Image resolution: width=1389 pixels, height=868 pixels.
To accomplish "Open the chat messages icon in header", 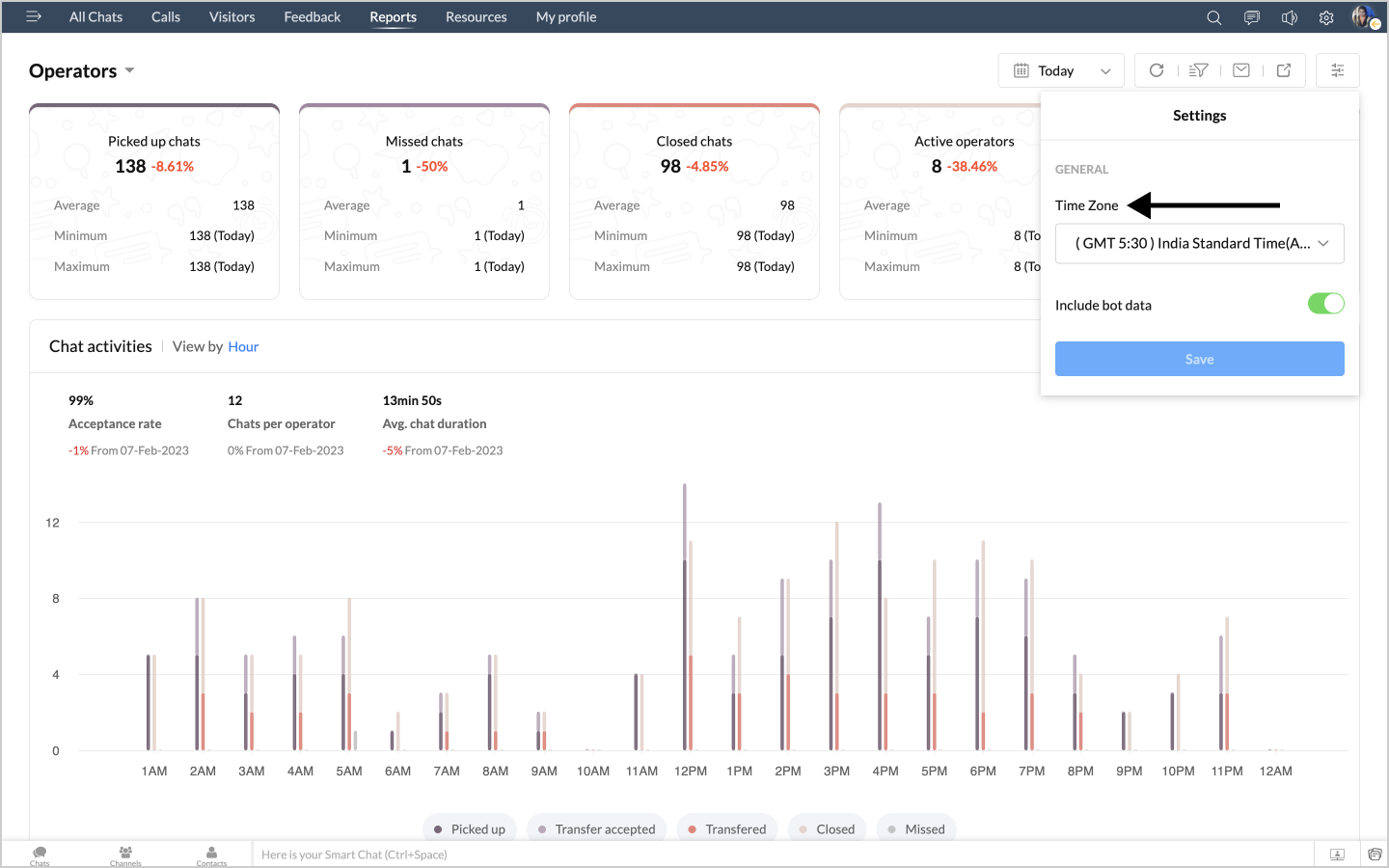I will pyautogui.click(x=1251, y=17).
